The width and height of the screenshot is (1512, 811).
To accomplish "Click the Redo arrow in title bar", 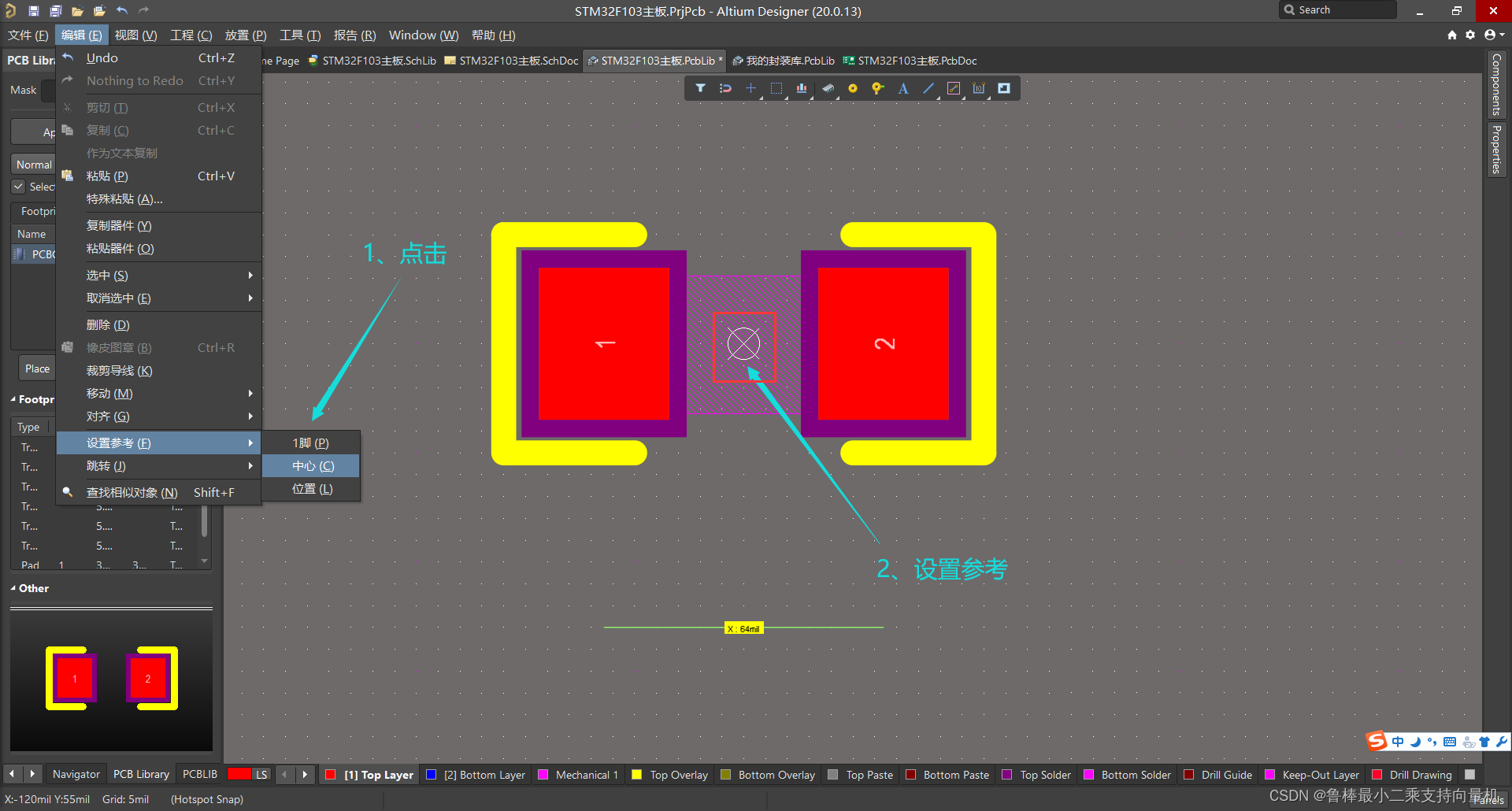I will coord(143,10).
